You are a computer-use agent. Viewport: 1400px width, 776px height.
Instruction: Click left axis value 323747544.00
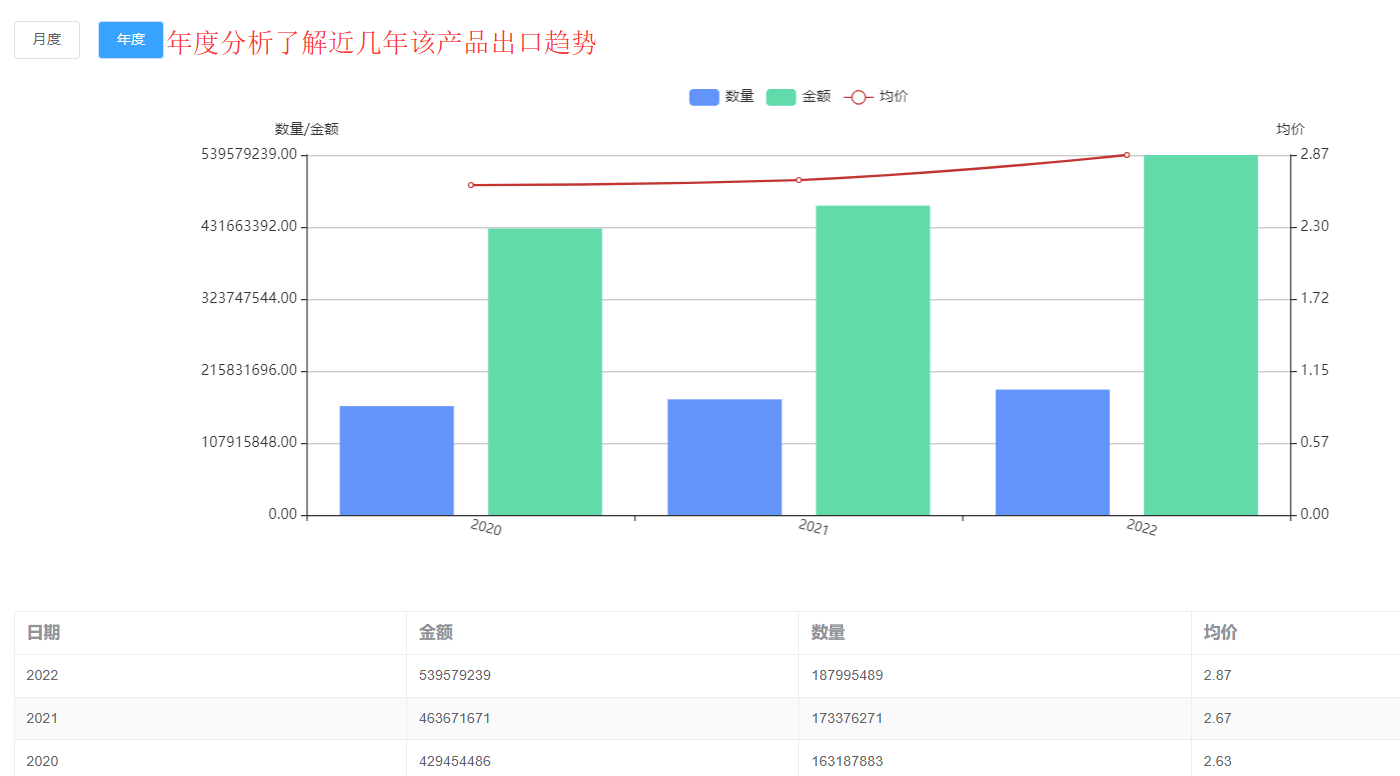click(x=249, y=299)
